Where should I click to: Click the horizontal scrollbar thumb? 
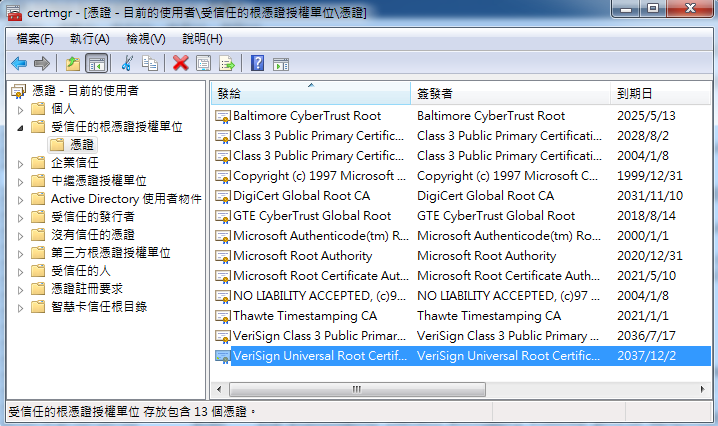click(357, 390)
